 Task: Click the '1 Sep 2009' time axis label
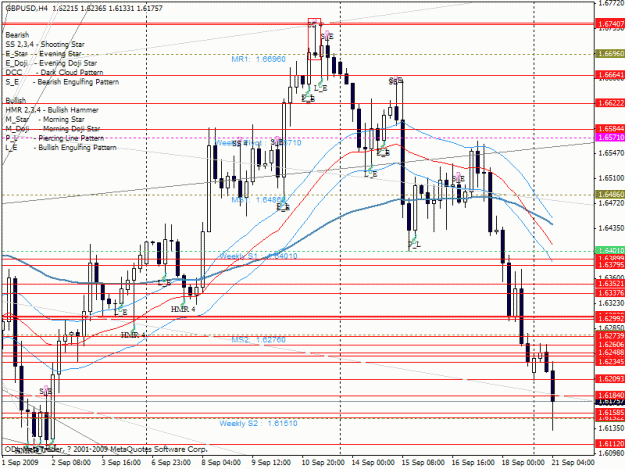point(20,463)
